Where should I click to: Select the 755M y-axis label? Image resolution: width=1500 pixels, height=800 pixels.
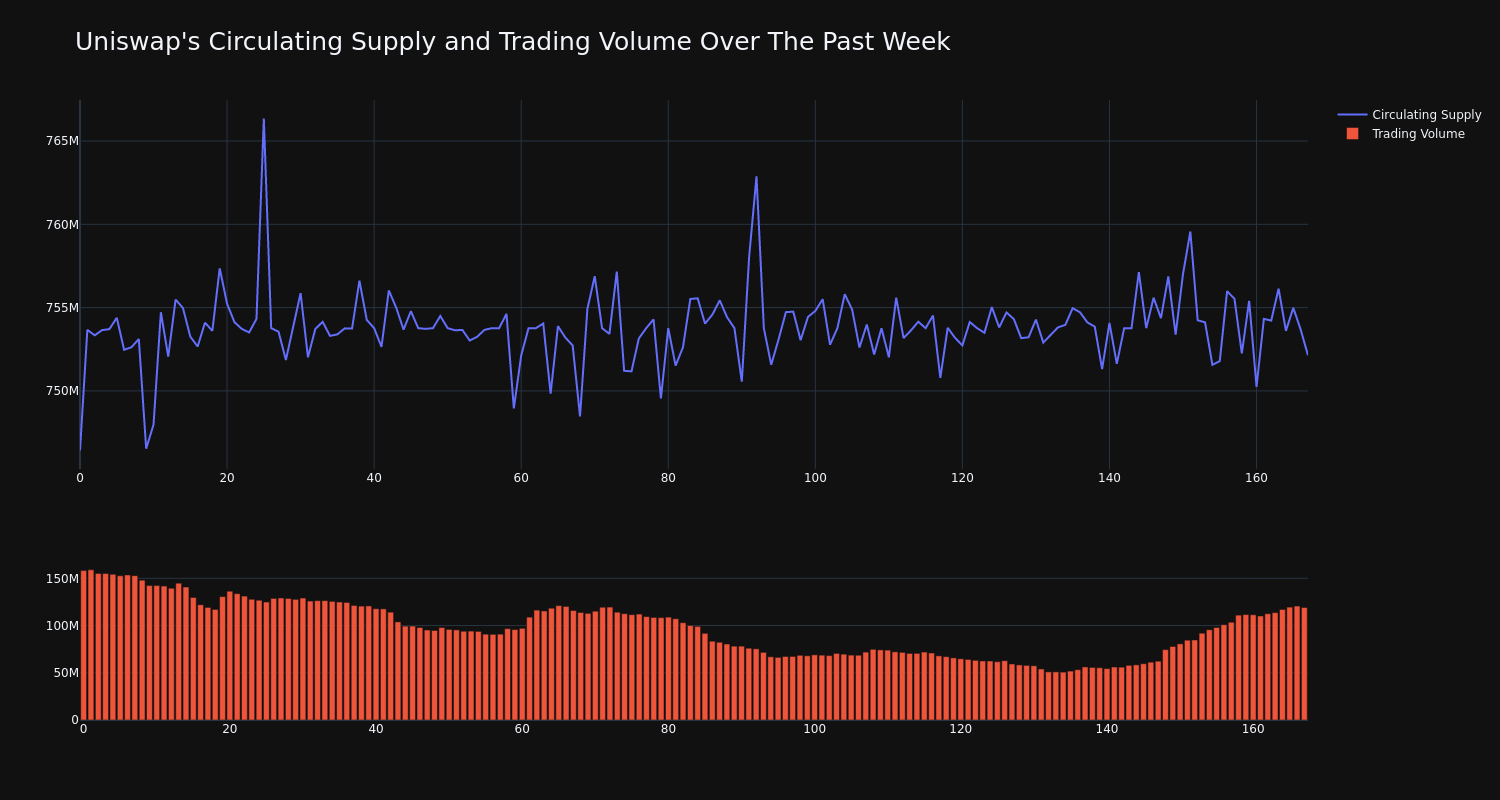pyautogui.click(x=61, y=308)
